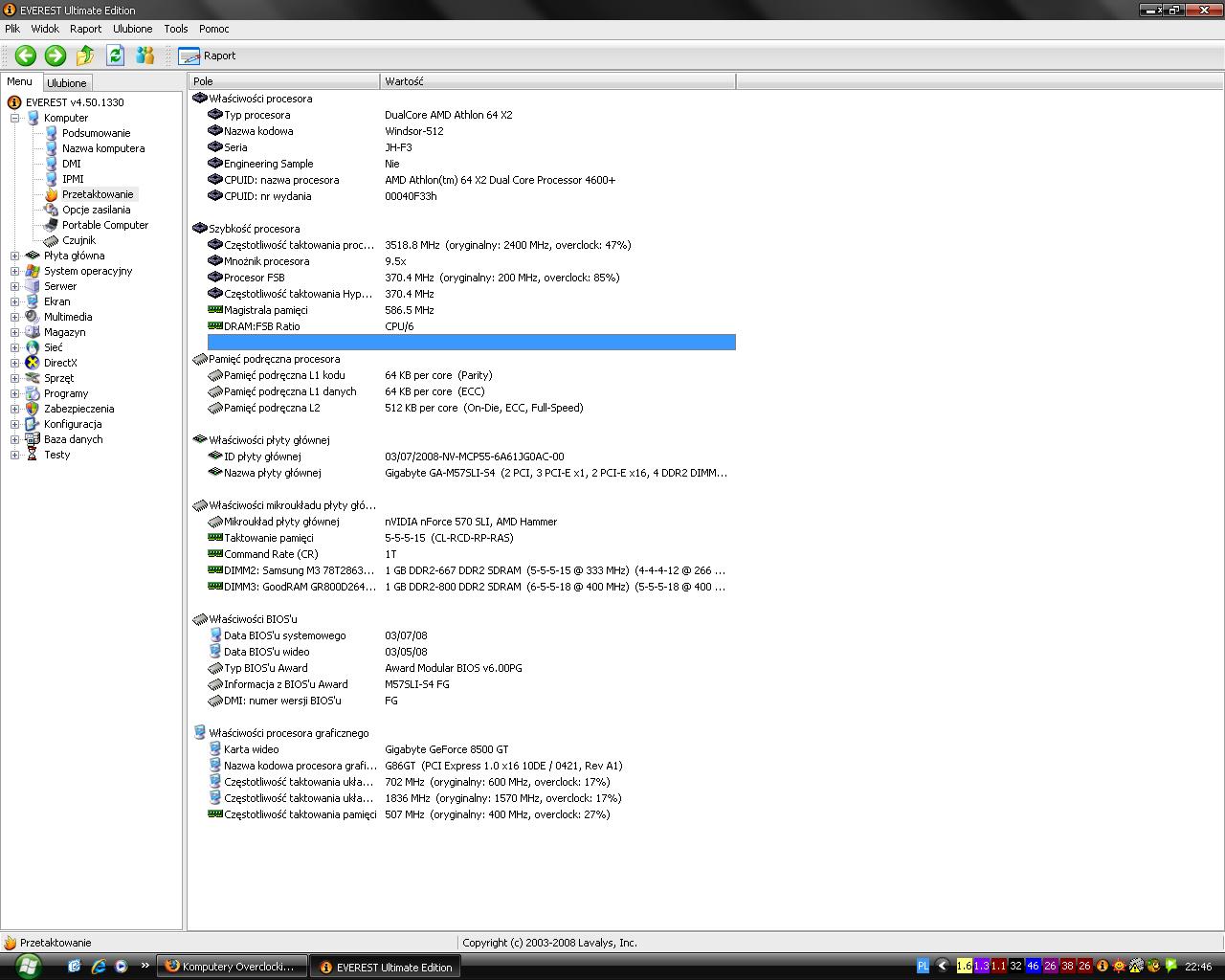Expand the Zabezpieczenia tree node
The height and width of the screenshot is (980, 1225).
coord(14,409)
